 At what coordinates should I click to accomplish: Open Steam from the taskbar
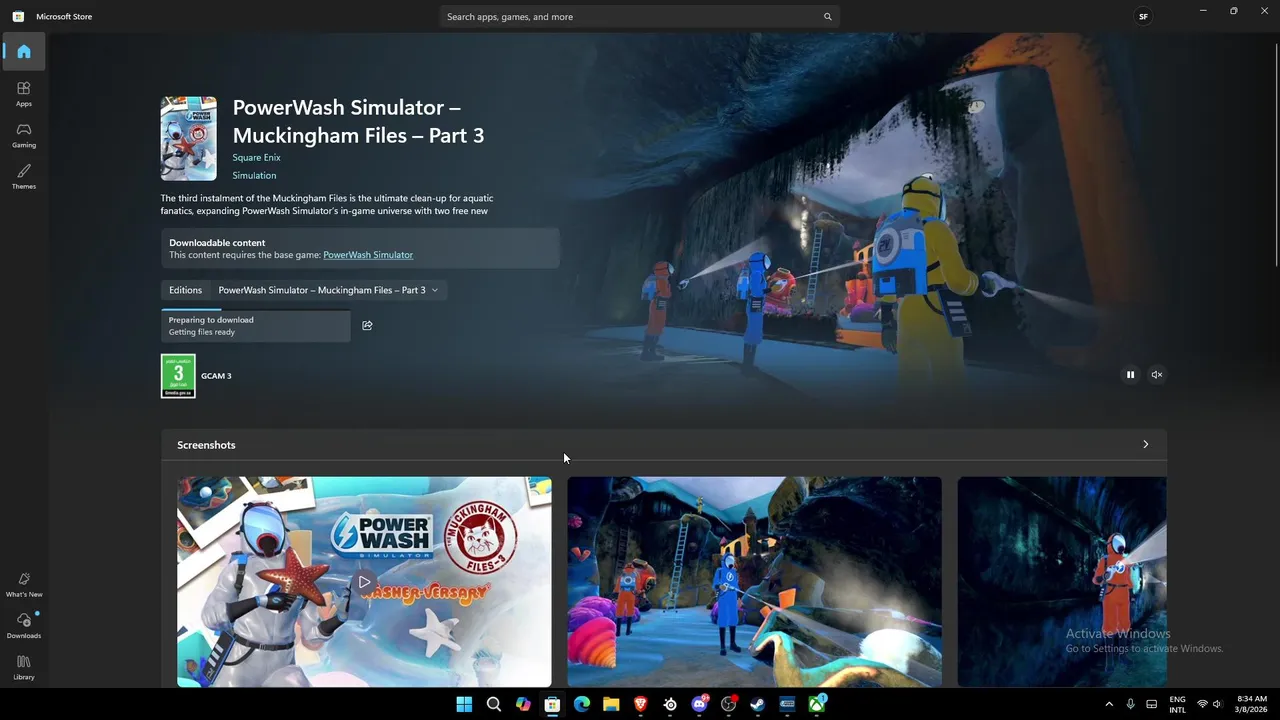(x=758, y=704)
